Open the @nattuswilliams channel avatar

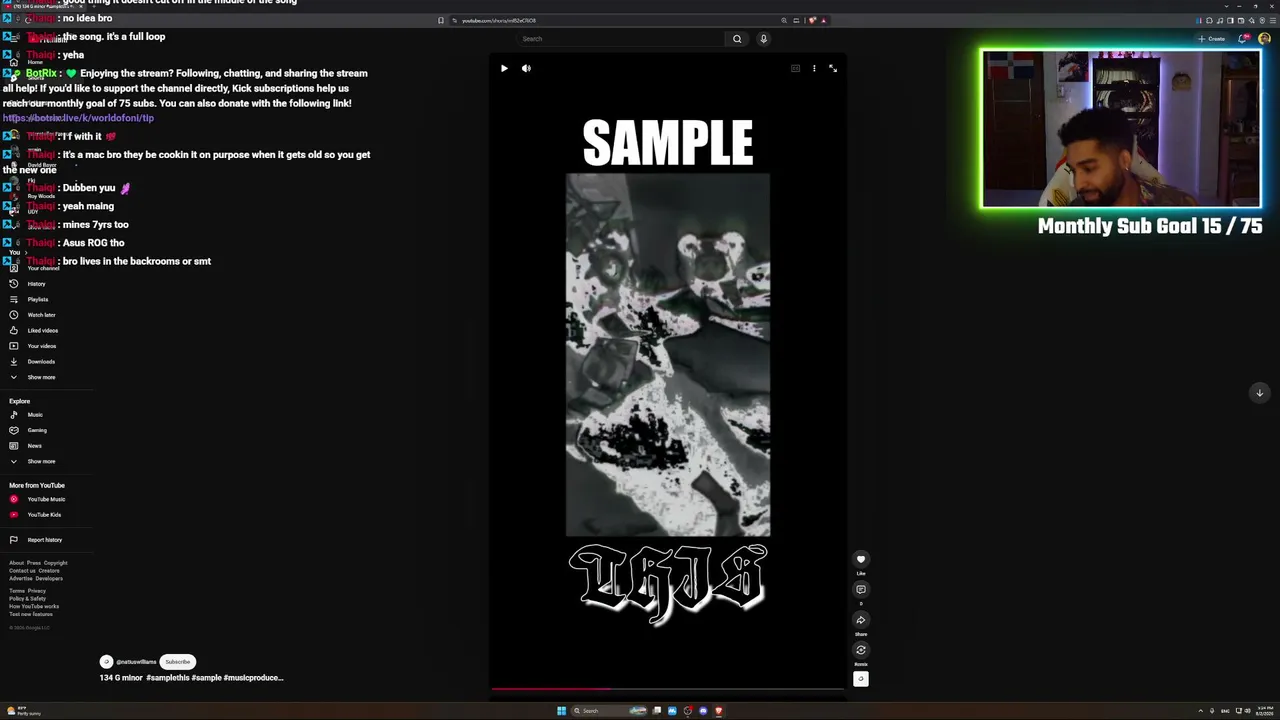click(x=106, y=662)
